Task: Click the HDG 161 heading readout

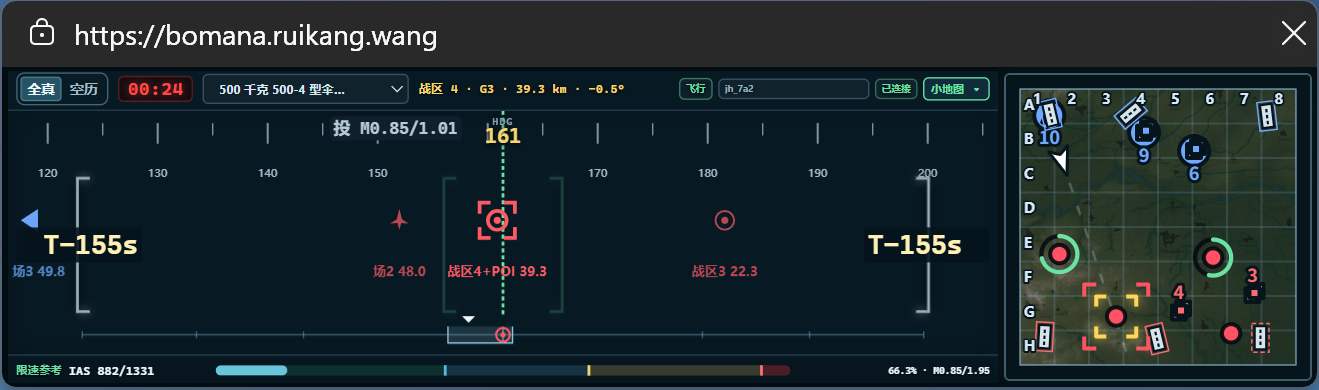Action: click(x=503, y=132)
